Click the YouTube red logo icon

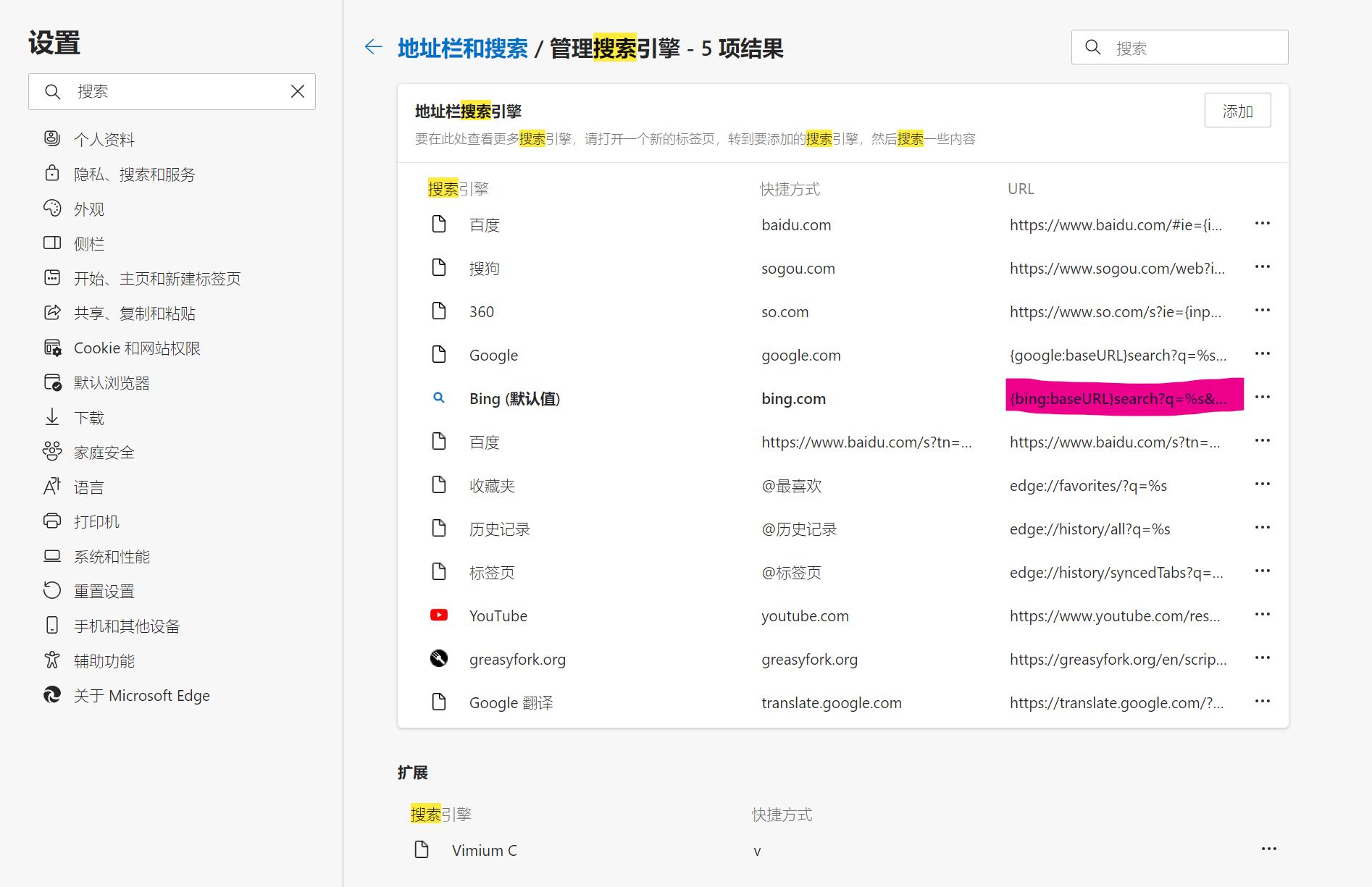pyautogui.click(x=439, y=615)
